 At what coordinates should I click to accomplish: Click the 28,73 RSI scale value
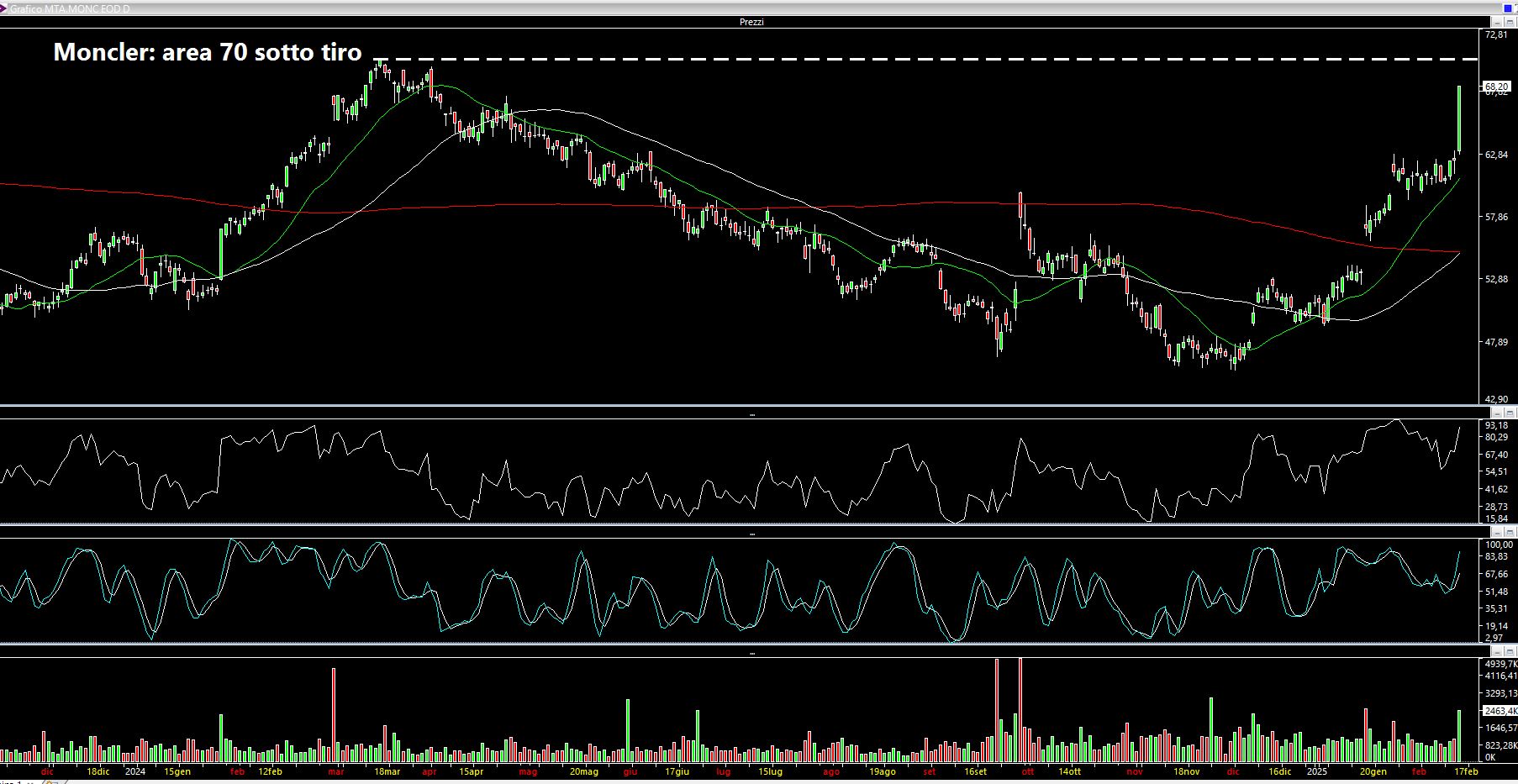click(x=1496, y=507)
